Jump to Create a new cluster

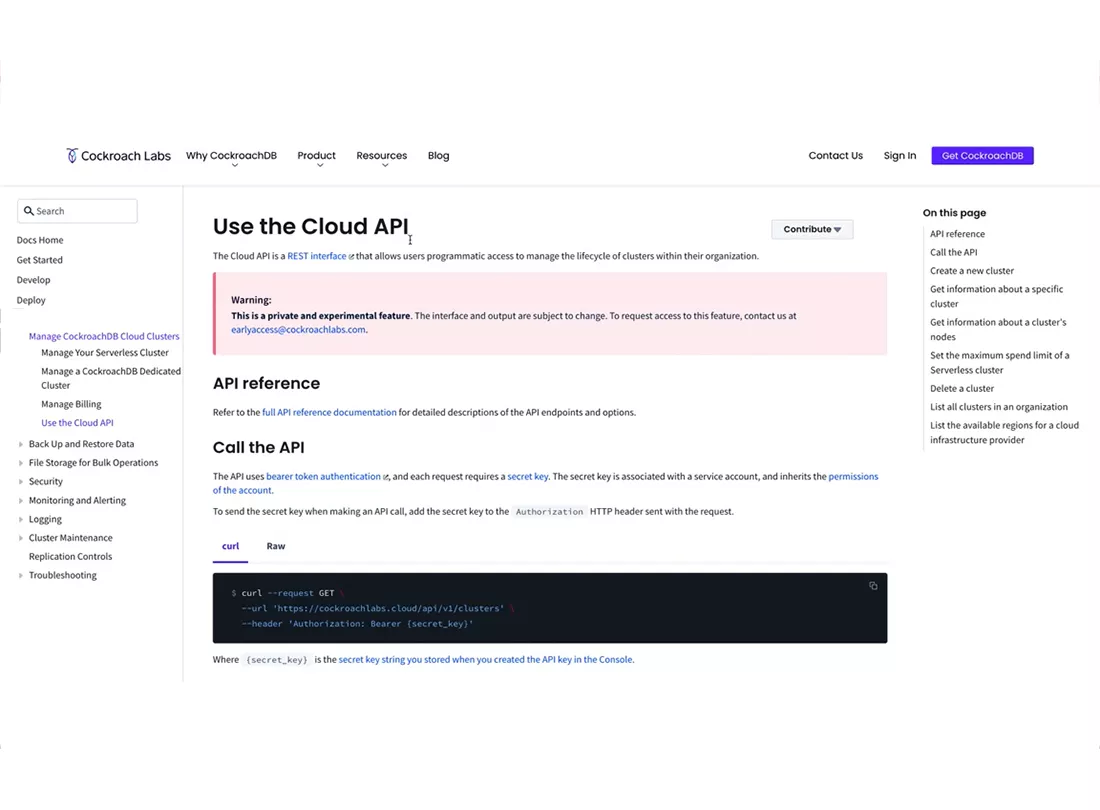pyautogui.click(x=972, y=271)
